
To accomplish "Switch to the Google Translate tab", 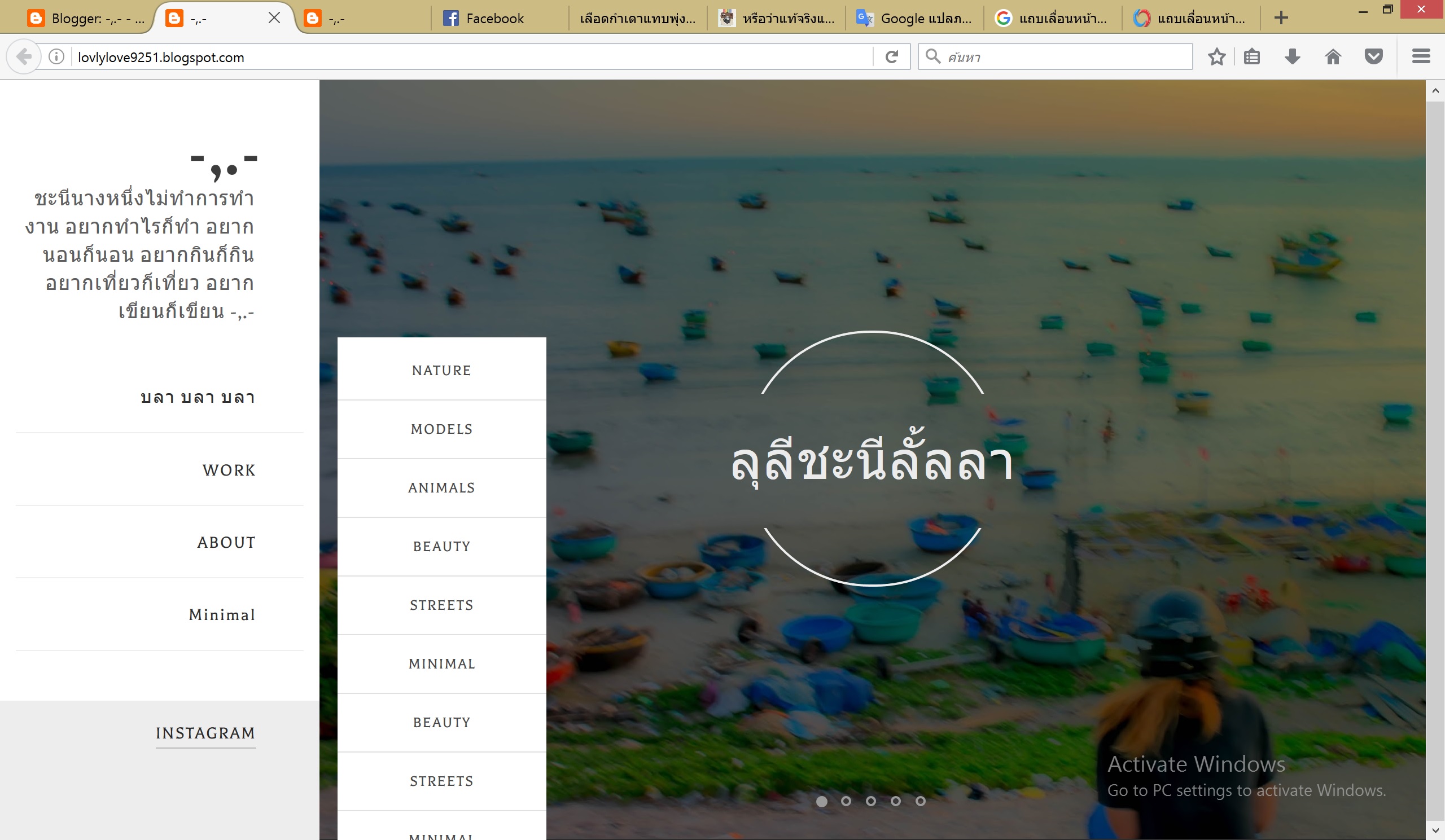I will 914,19.
